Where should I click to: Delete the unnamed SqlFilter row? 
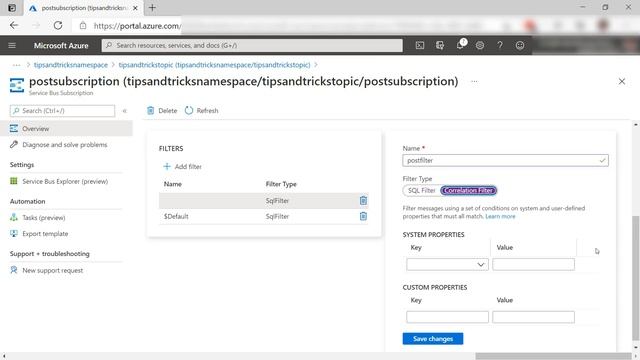[363, 200]
